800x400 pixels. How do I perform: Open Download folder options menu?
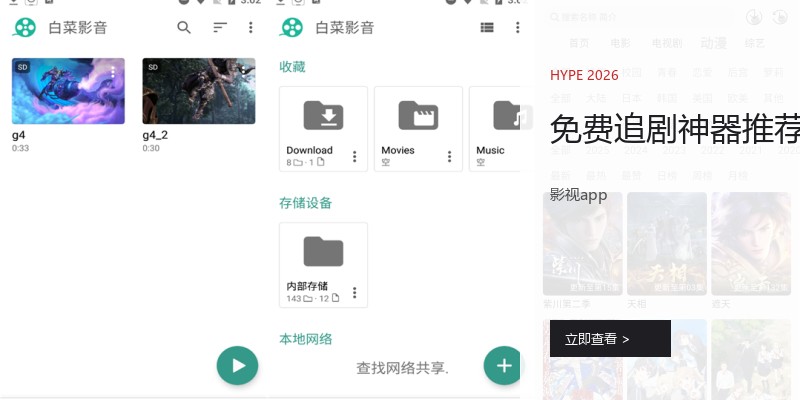pyautogui.click(x=355, y=157)
